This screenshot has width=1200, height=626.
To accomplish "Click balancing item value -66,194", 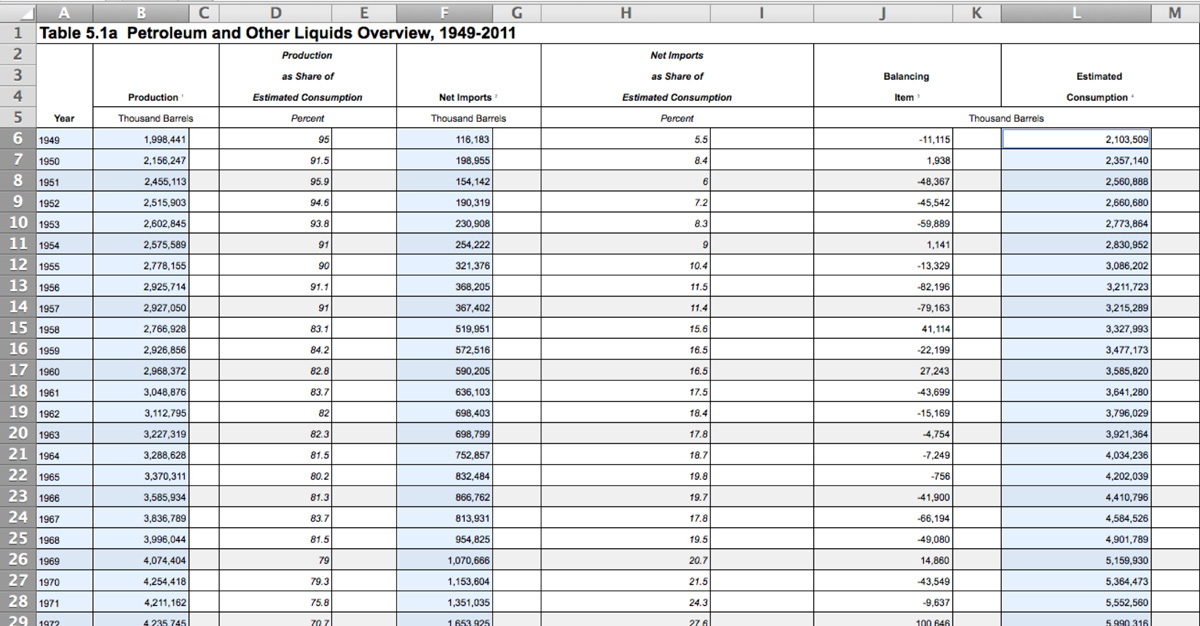I will [883, 517].
